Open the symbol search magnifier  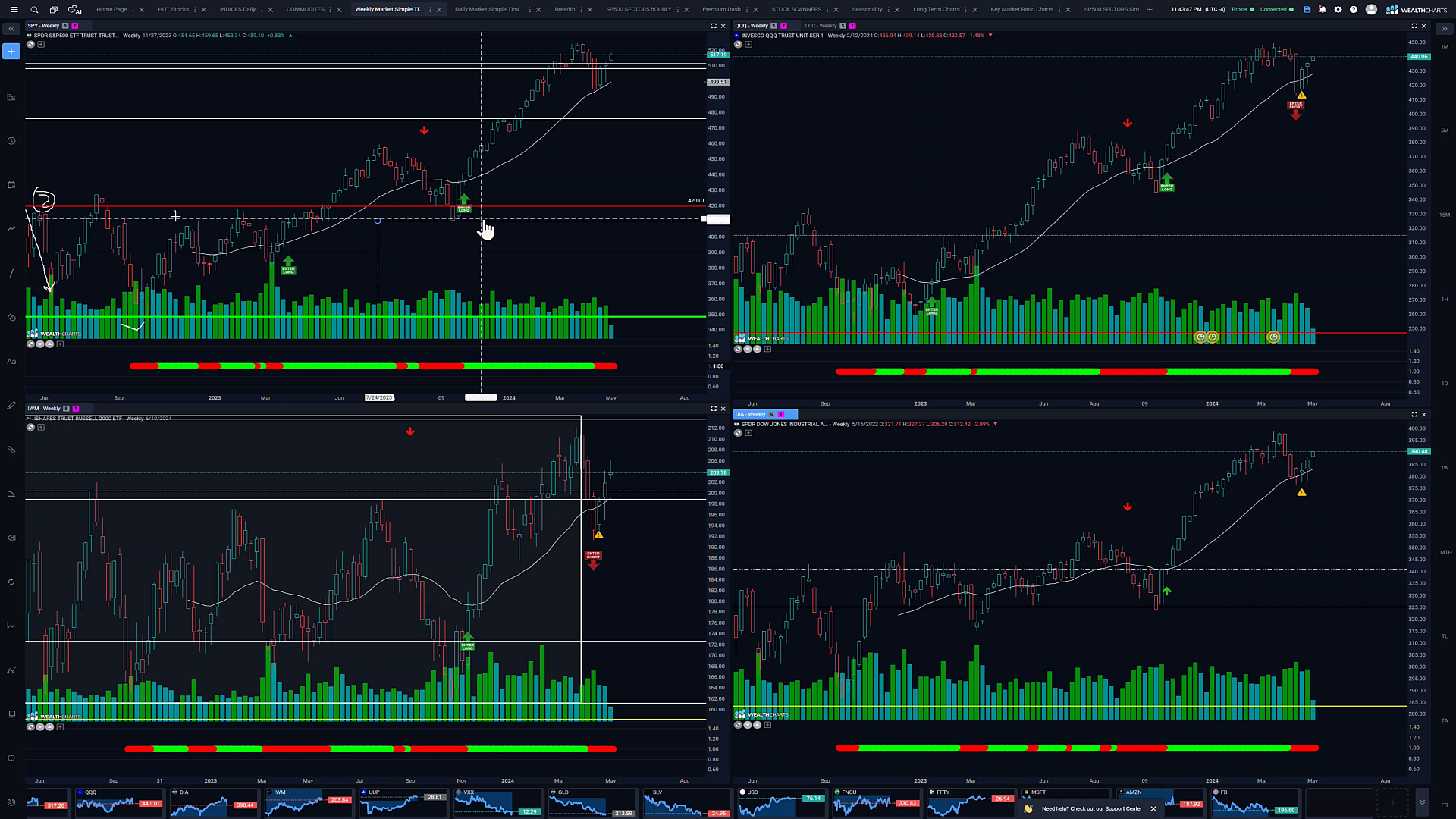click(34, 10)
